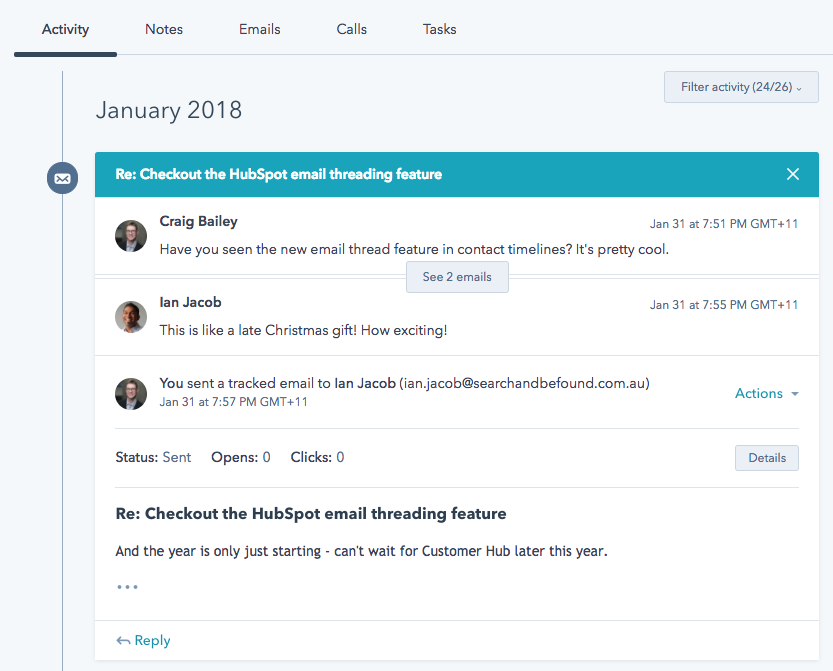The height and width of the screenshot is (671, 833).
Task: Click the reply arrow icon
Action: pos(123,641)
